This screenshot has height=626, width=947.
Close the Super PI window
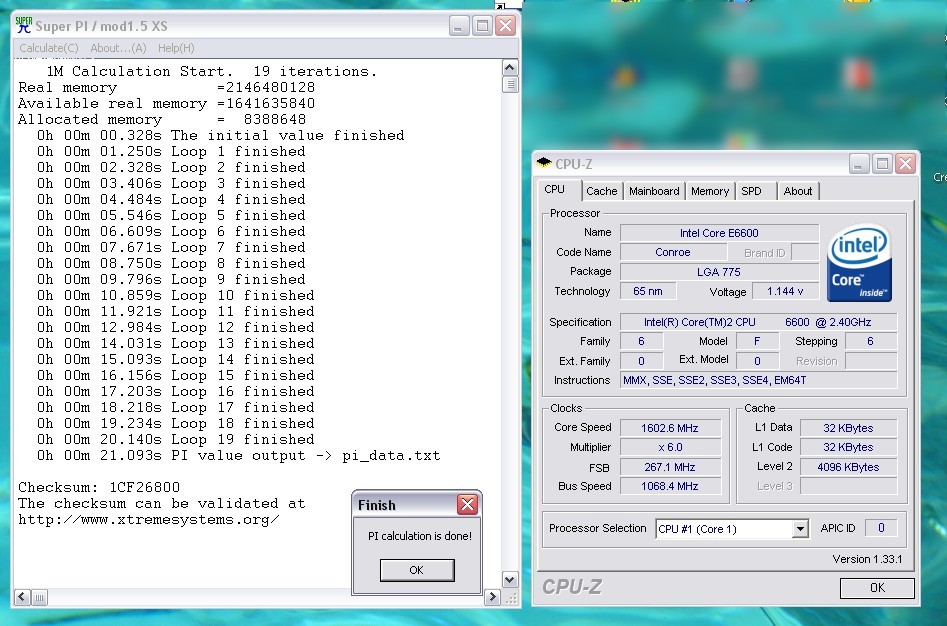tap(506, 25)
